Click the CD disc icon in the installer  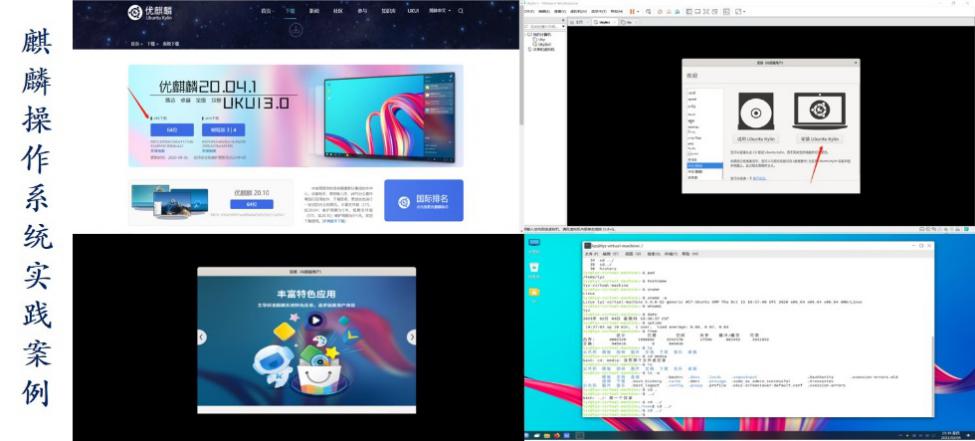point(756,112)
